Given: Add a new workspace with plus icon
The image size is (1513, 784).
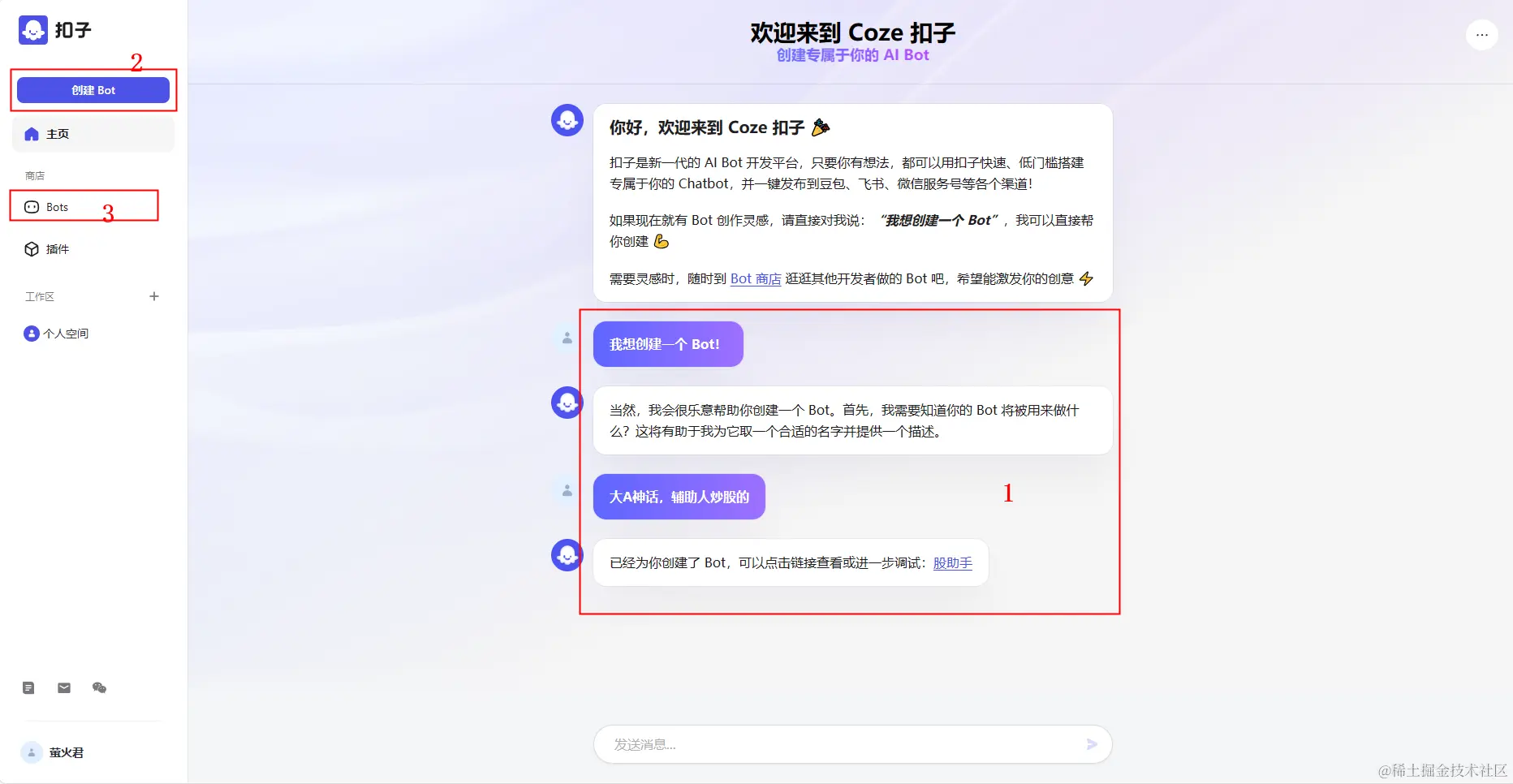Looking at the screenshot, I should pos(154,296).
